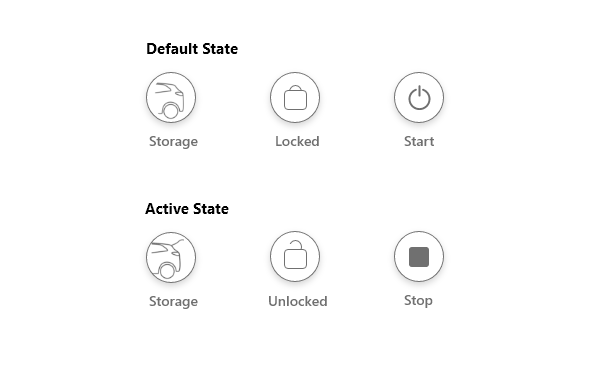Click the "Storage" label in the Default State row
The height and width of the screenshot is (370, 595).
tap(173, 142)
